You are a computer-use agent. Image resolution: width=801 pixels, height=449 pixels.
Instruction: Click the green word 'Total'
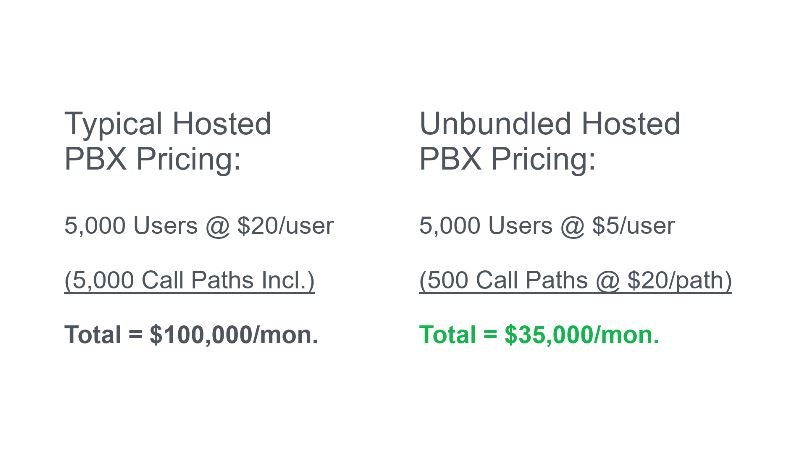448,335
